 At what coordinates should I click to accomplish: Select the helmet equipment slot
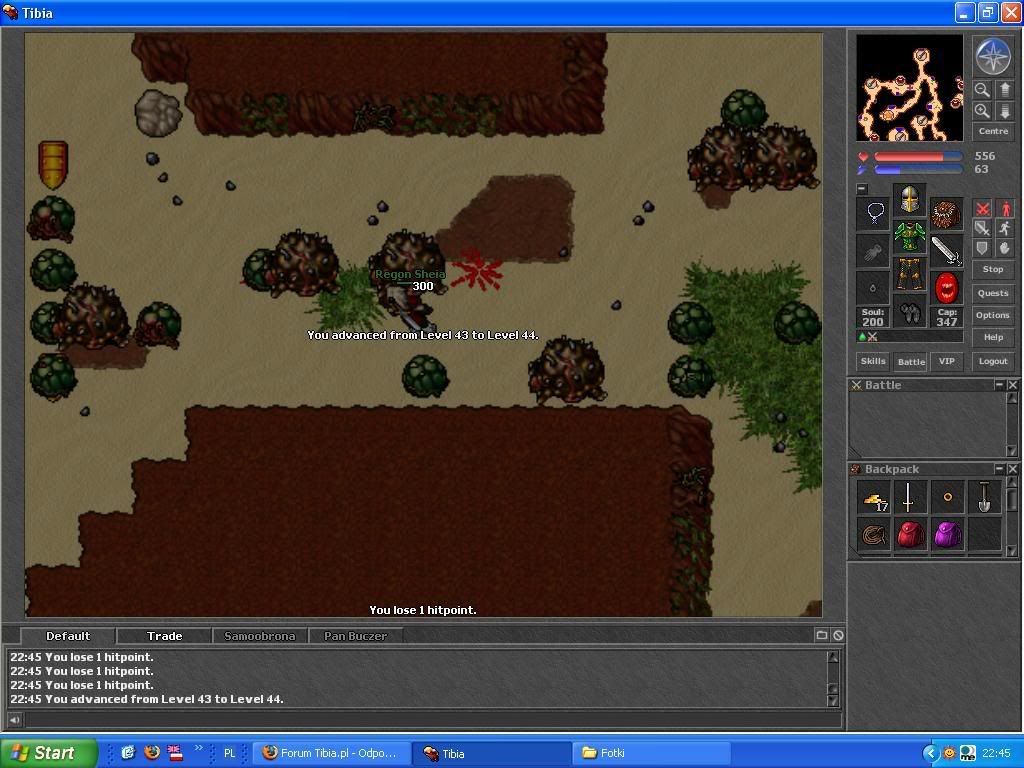click(910, 200)
